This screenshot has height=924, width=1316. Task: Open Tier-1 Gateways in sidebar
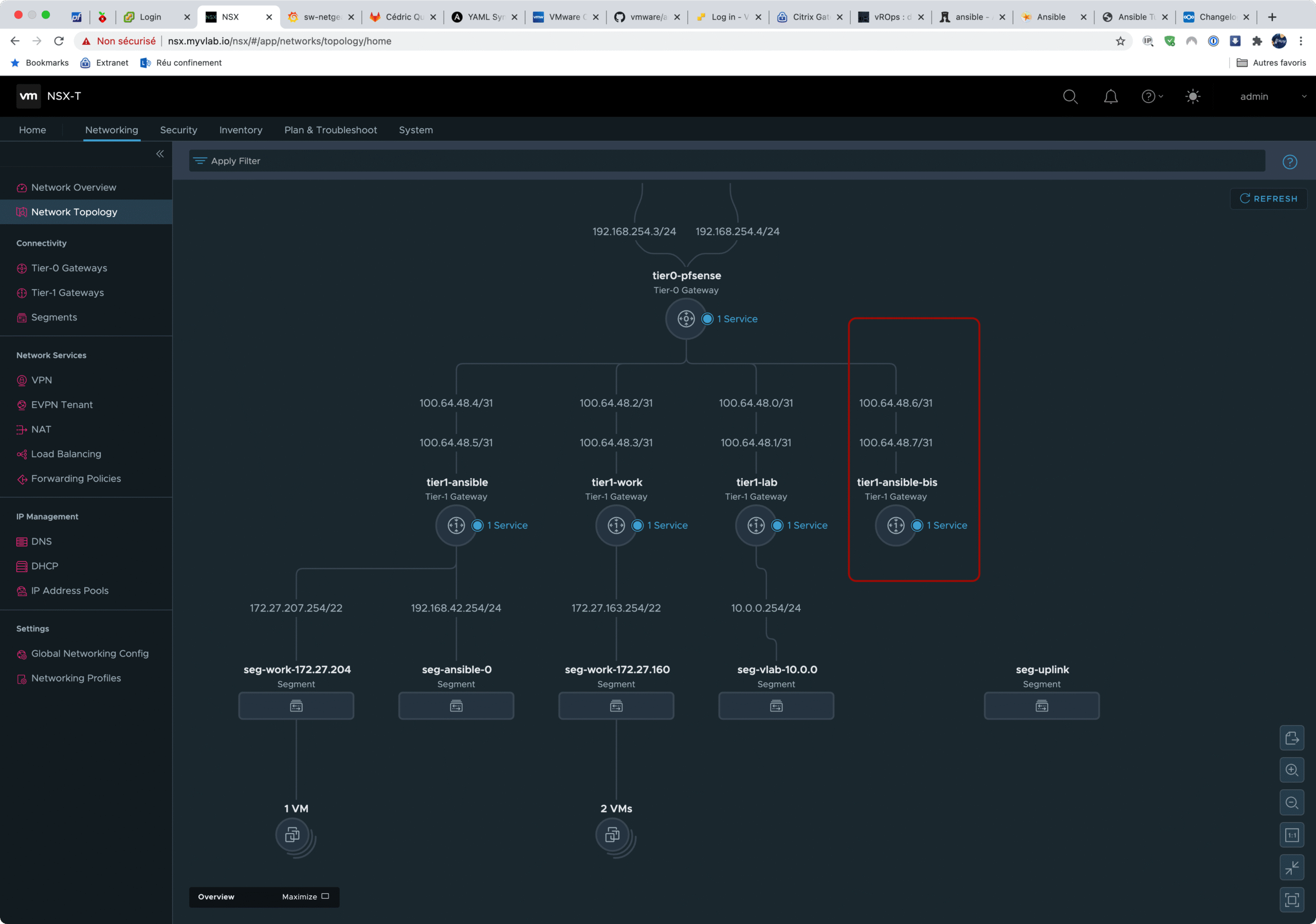pyautogui.click(x=68, y=293)
